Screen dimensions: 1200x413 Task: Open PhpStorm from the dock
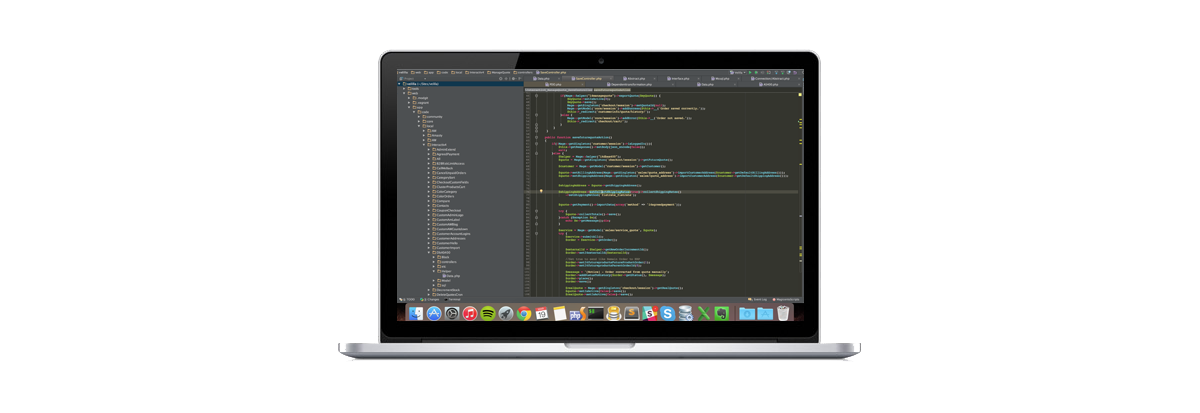pyautogui.click(x=577, y=313)
